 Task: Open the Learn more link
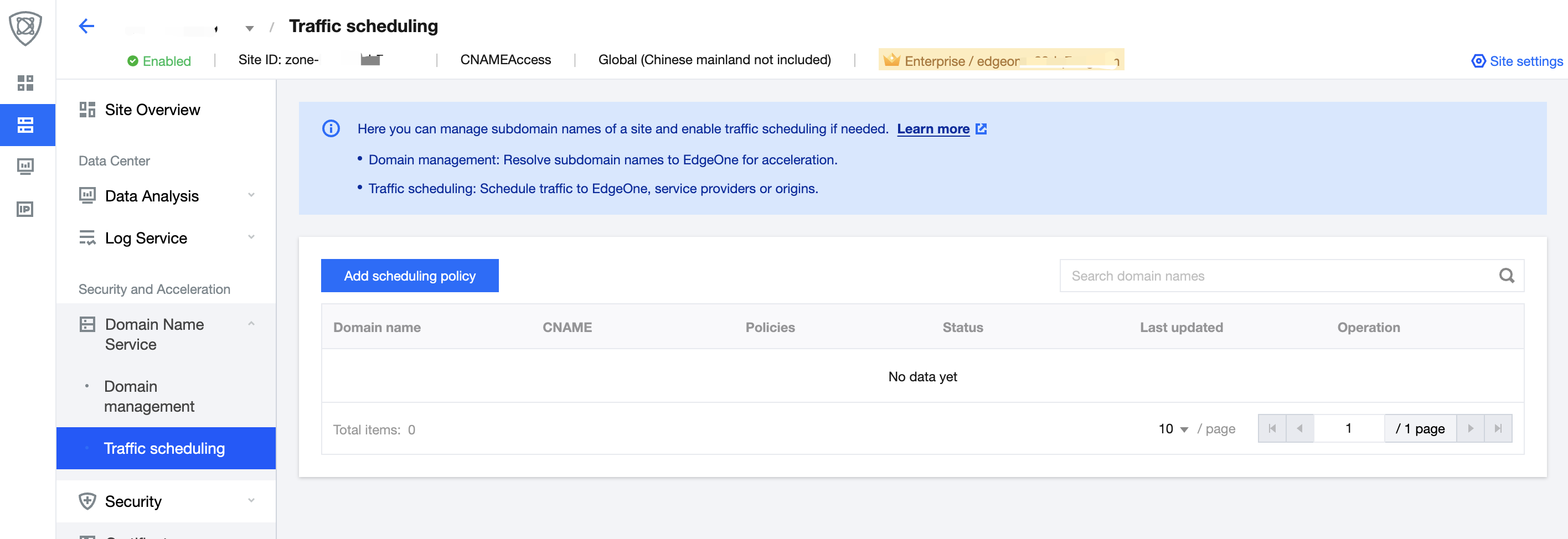click(933, 128)
